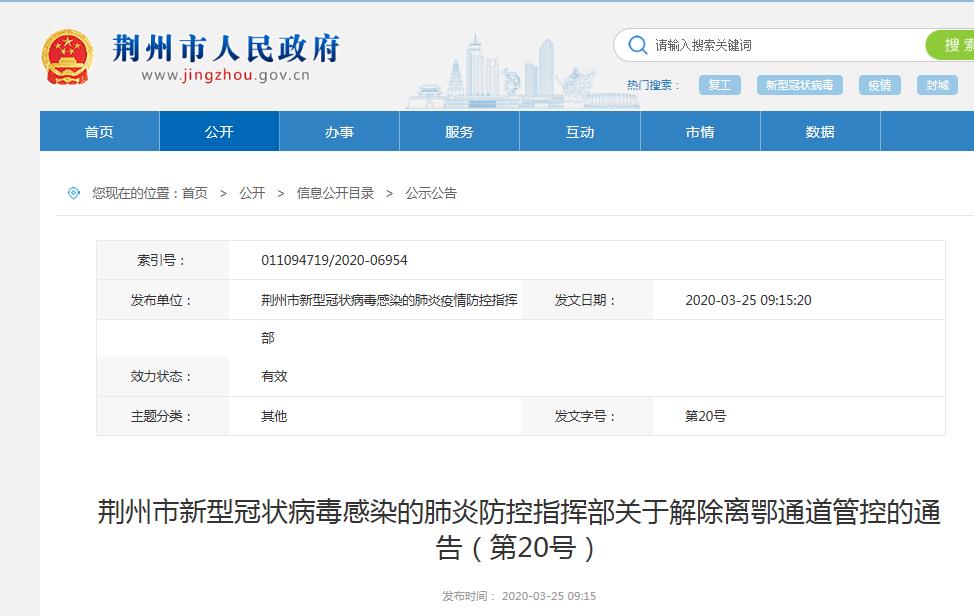
Task: Open the 首页 navigation tab
Action: click(x=99, y=132)
